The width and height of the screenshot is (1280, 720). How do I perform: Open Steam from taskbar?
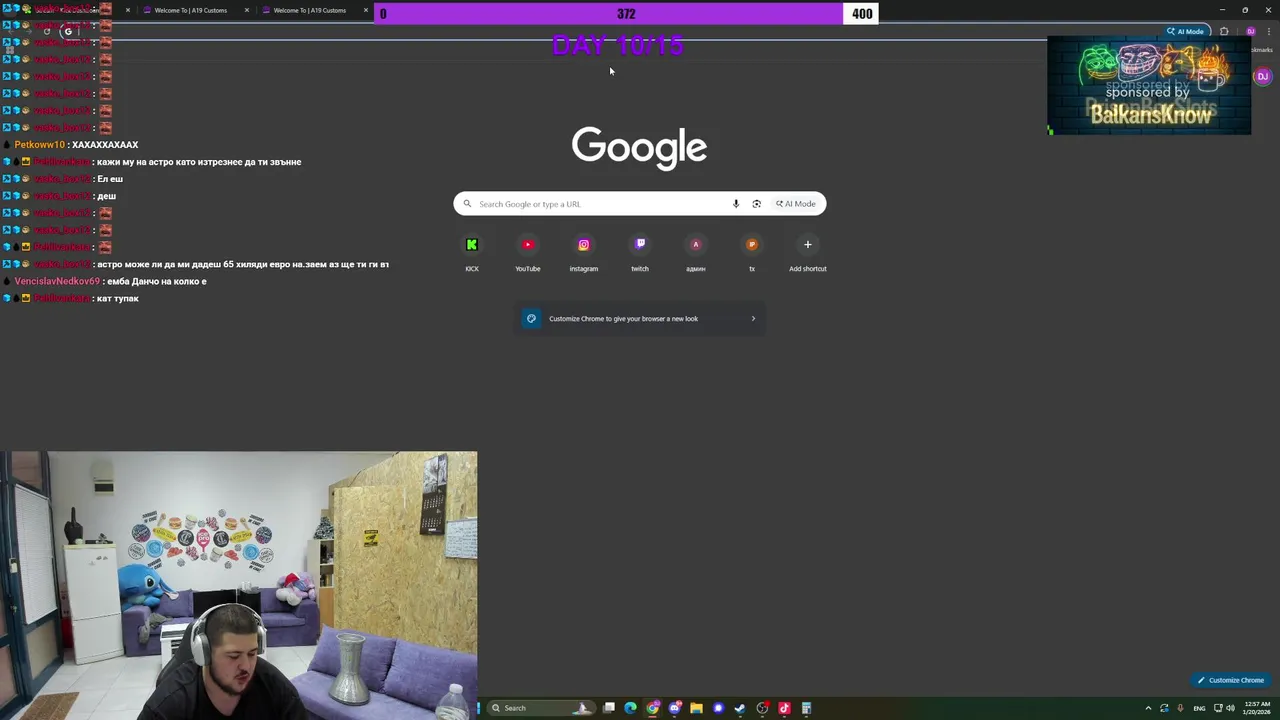click(740, 708)
